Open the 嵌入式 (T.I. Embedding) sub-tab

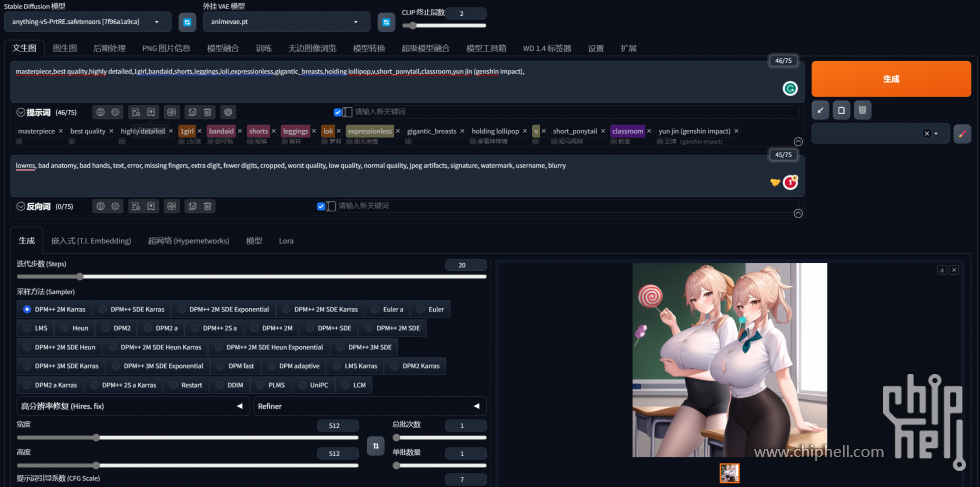(91, 241)
